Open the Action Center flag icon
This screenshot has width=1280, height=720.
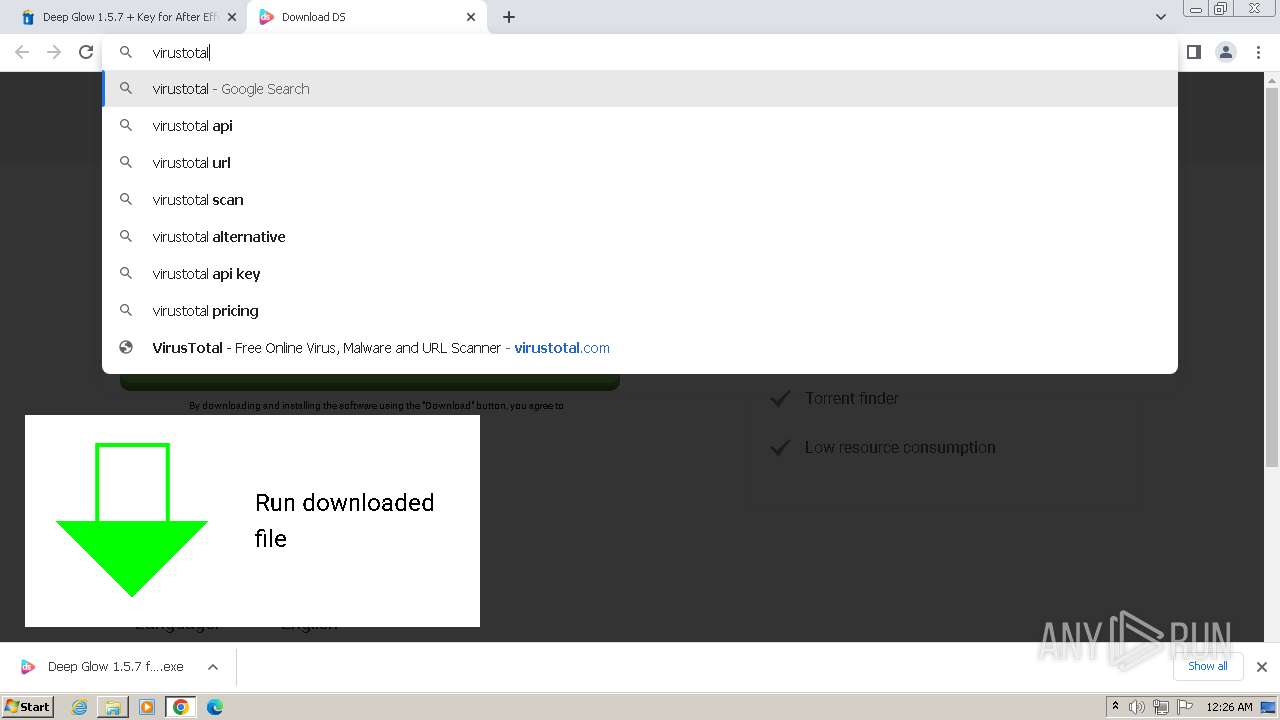1185,707
